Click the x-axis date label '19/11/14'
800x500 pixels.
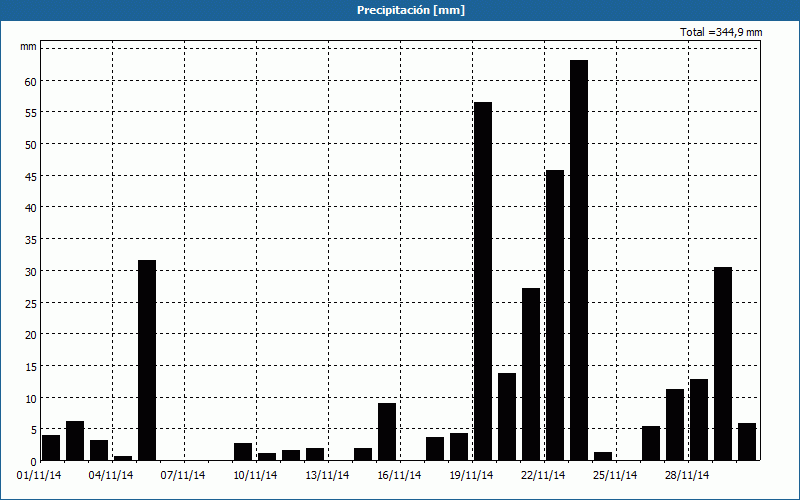coord(471,476)
